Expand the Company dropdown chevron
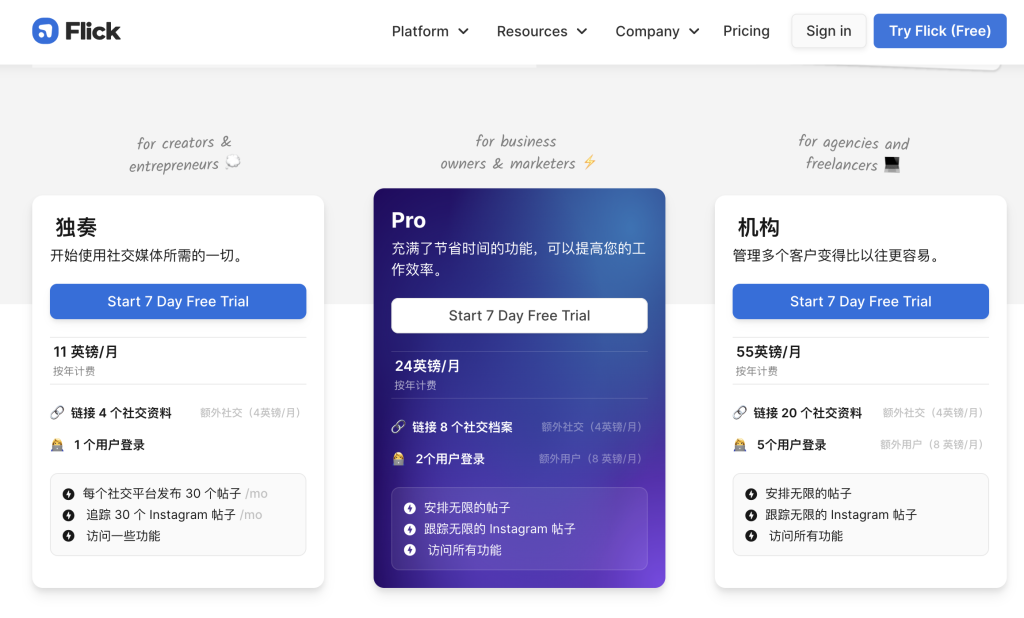The image size is (1024, 618). (x=694, y=31)
